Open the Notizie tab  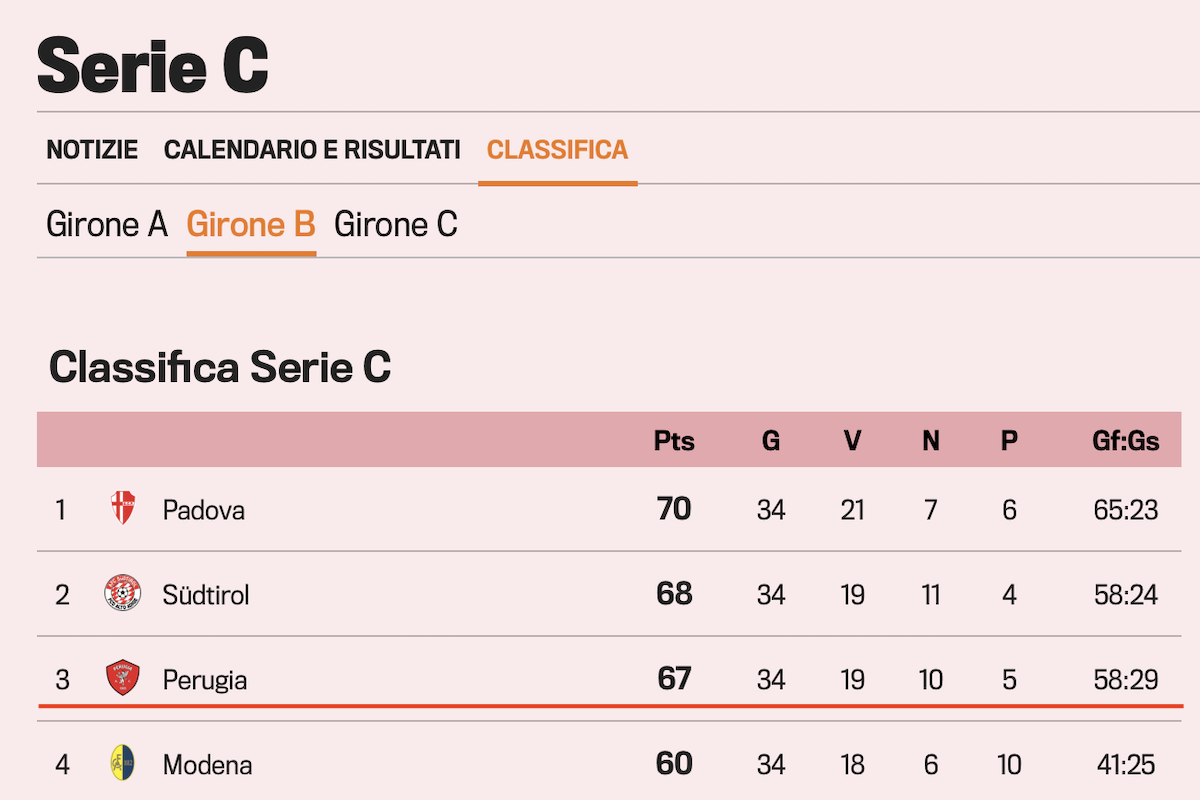[92, 150]
